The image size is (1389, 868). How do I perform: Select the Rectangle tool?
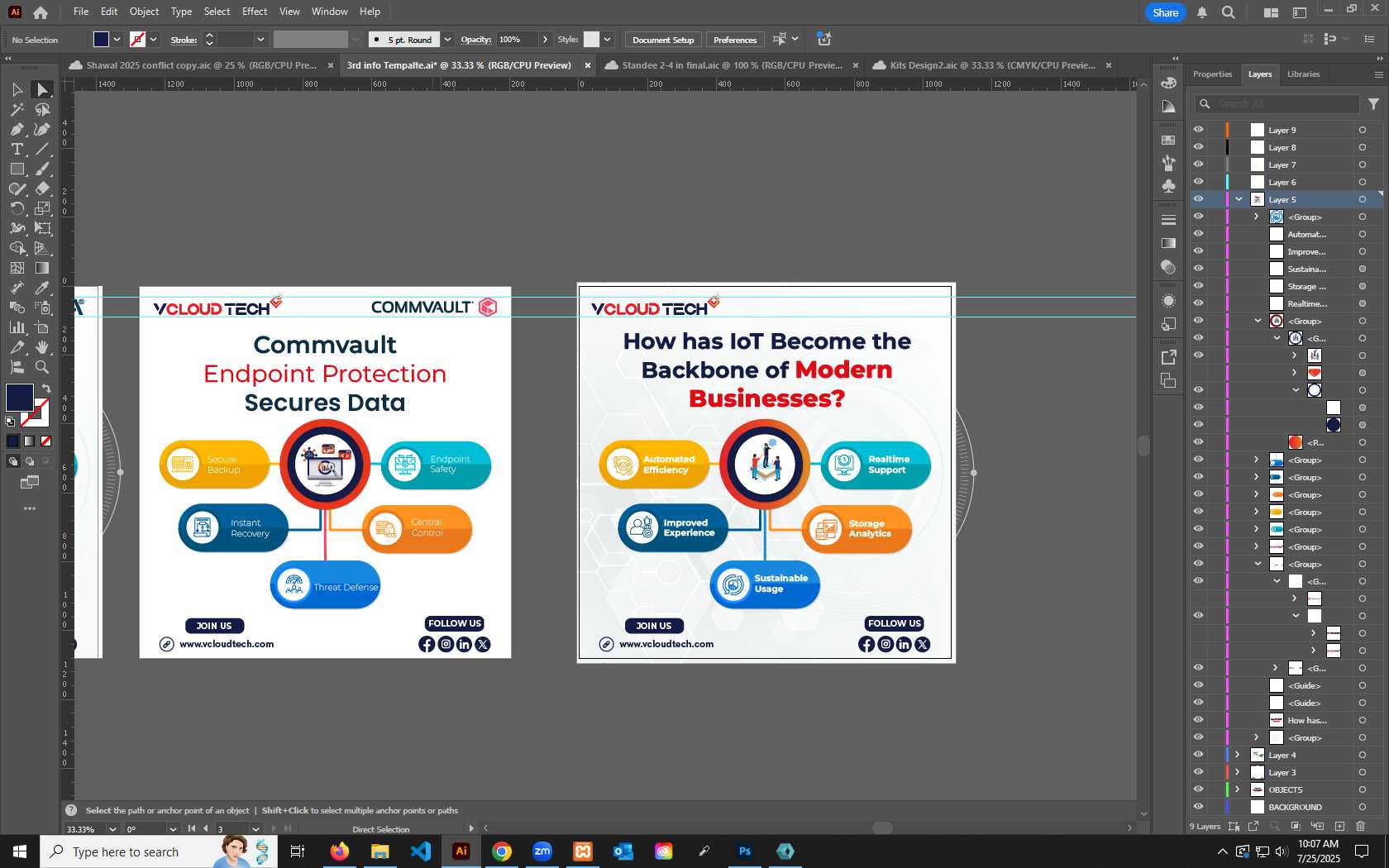click(17, 169)
